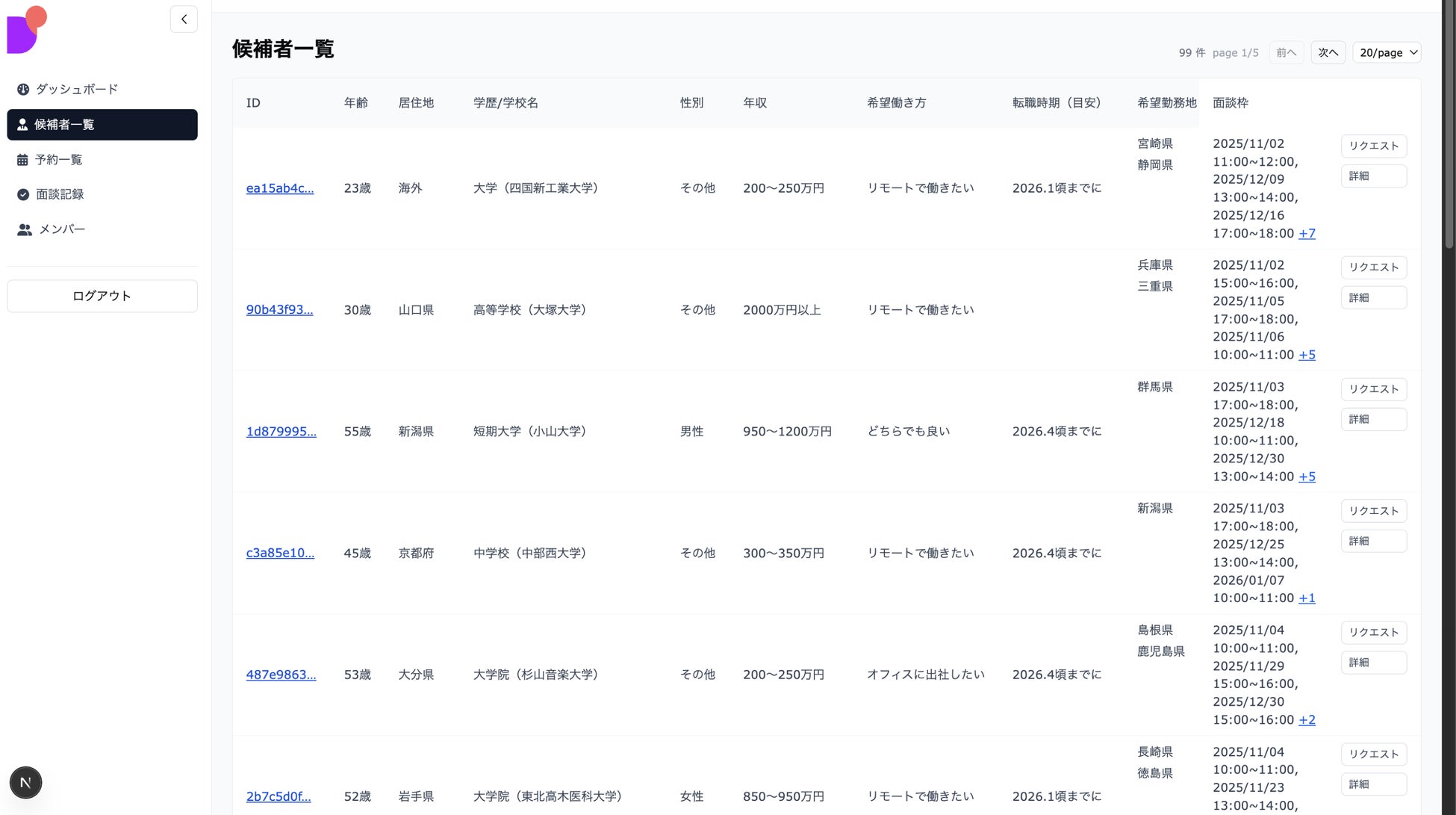
Task: Click the candidate list person icon
Action: pyautogui.click(x=22, y=125)
